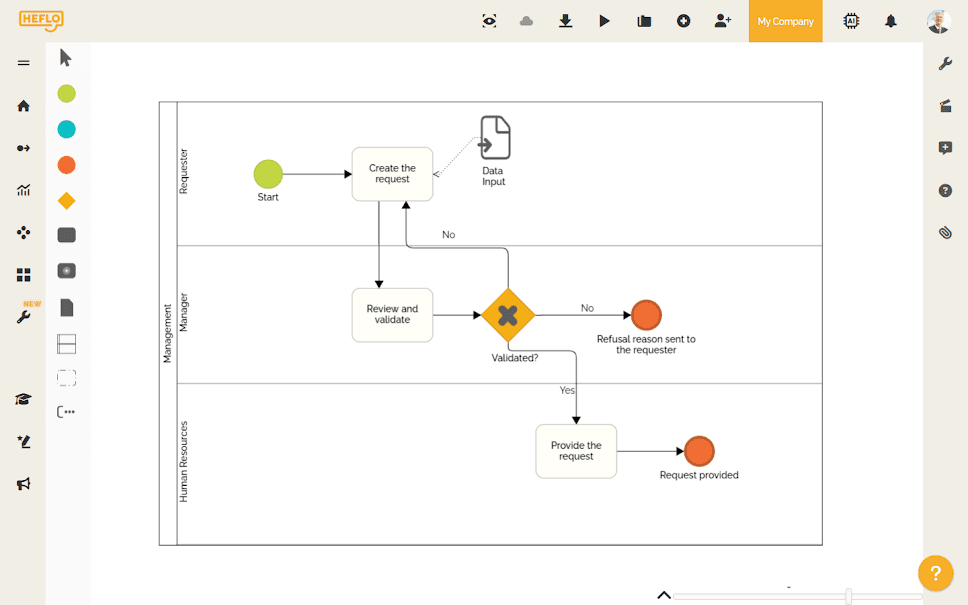Select the Task shape tool in the palette
Screen dimensions: 968x605
coord(66,234)
